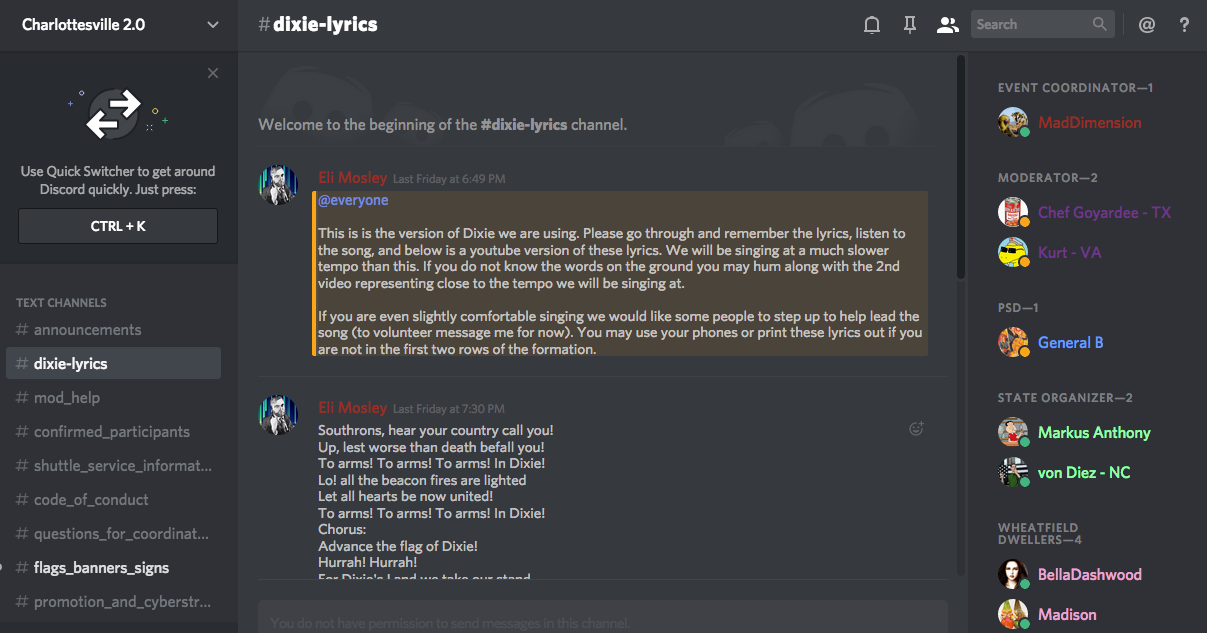1207x633 pixels.
Task: Add reaction to Southrons lyrics message
Action: [x=915, y=429]
